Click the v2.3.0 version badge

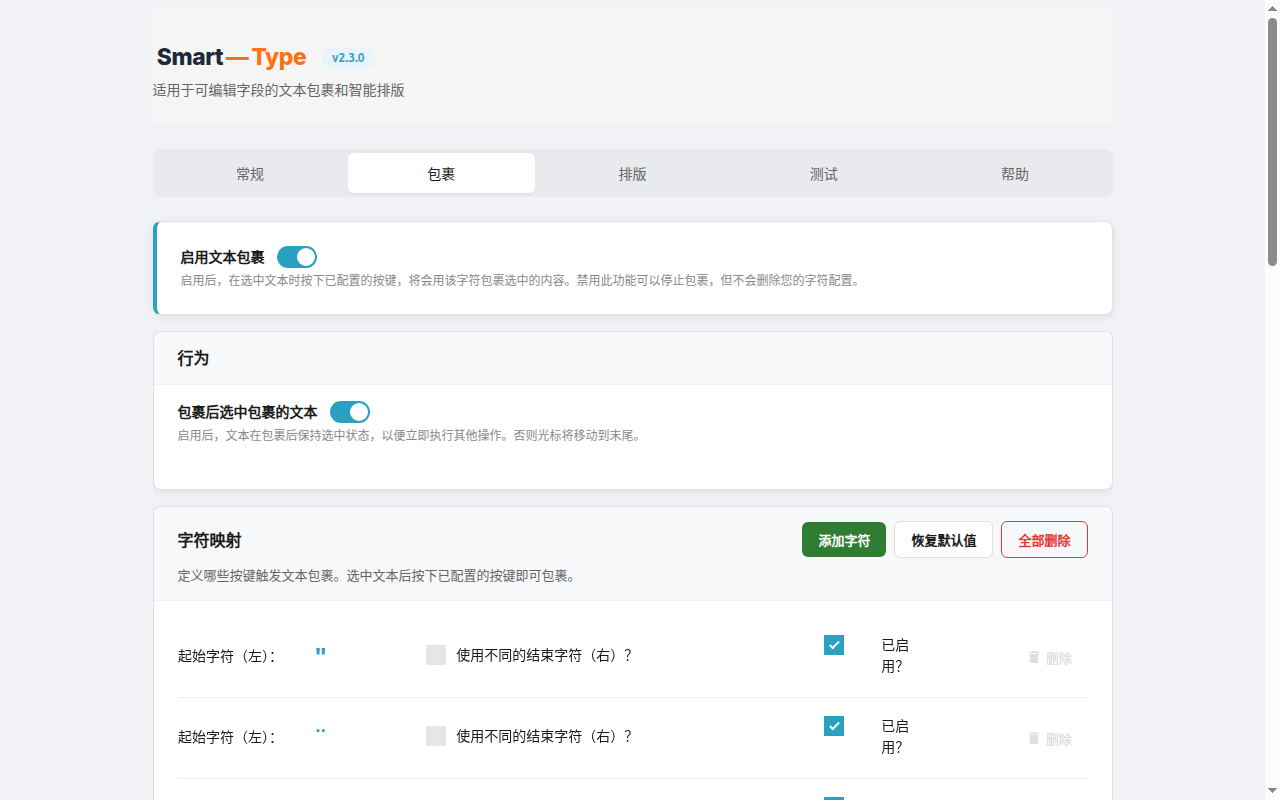coord(348,58)
